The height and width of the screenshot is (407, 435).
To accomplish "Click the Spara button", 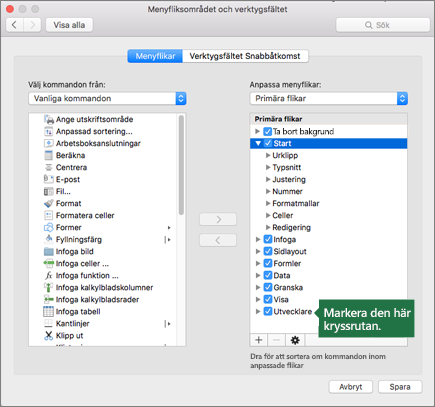I will [x=400, y=387].
